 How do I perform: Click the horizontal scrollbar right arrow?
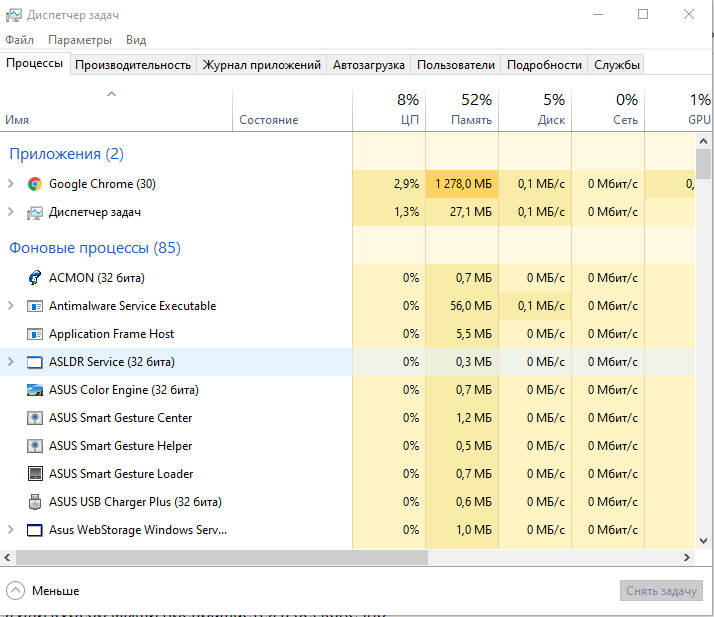(x=687, y=557)
